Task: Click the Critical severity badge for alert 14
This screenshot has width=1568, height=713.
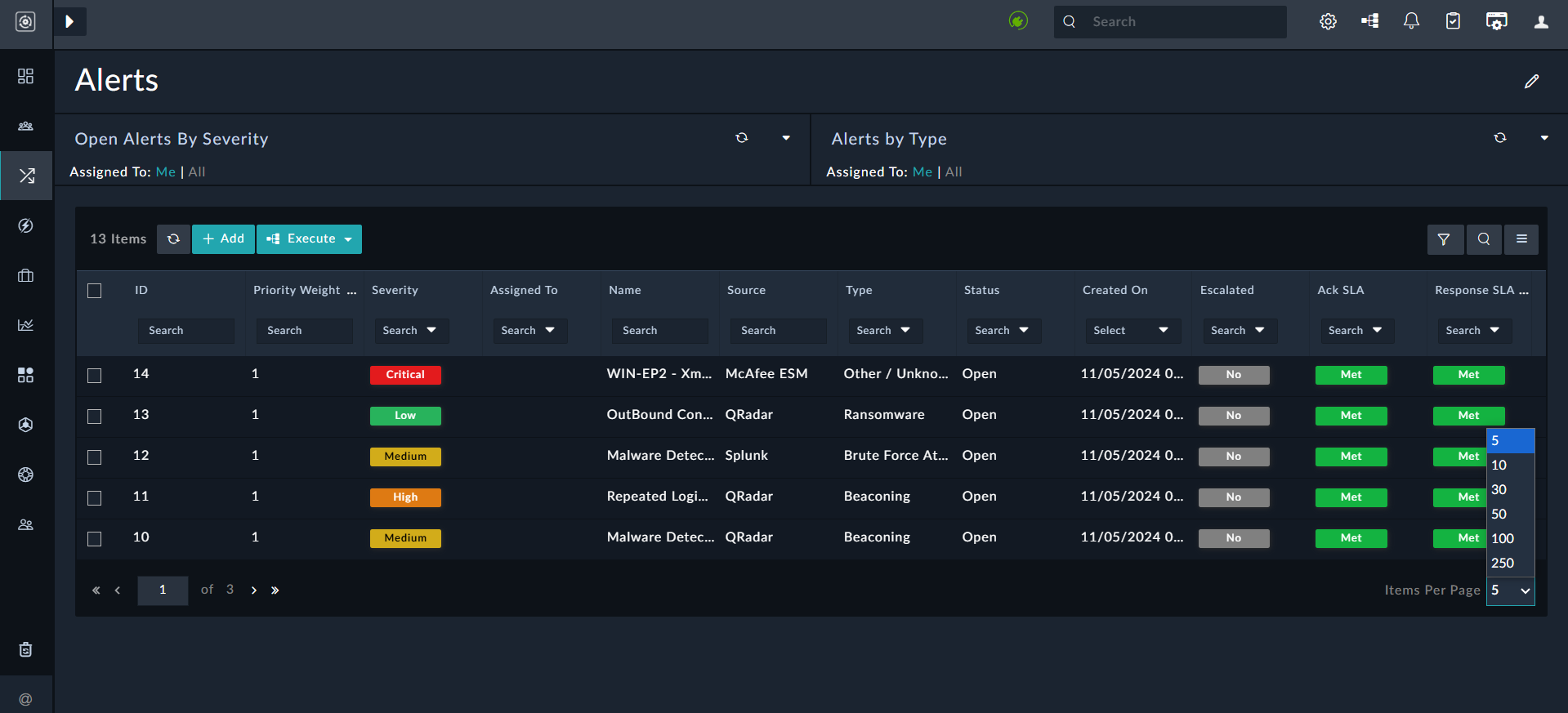Action: point(405,375)
